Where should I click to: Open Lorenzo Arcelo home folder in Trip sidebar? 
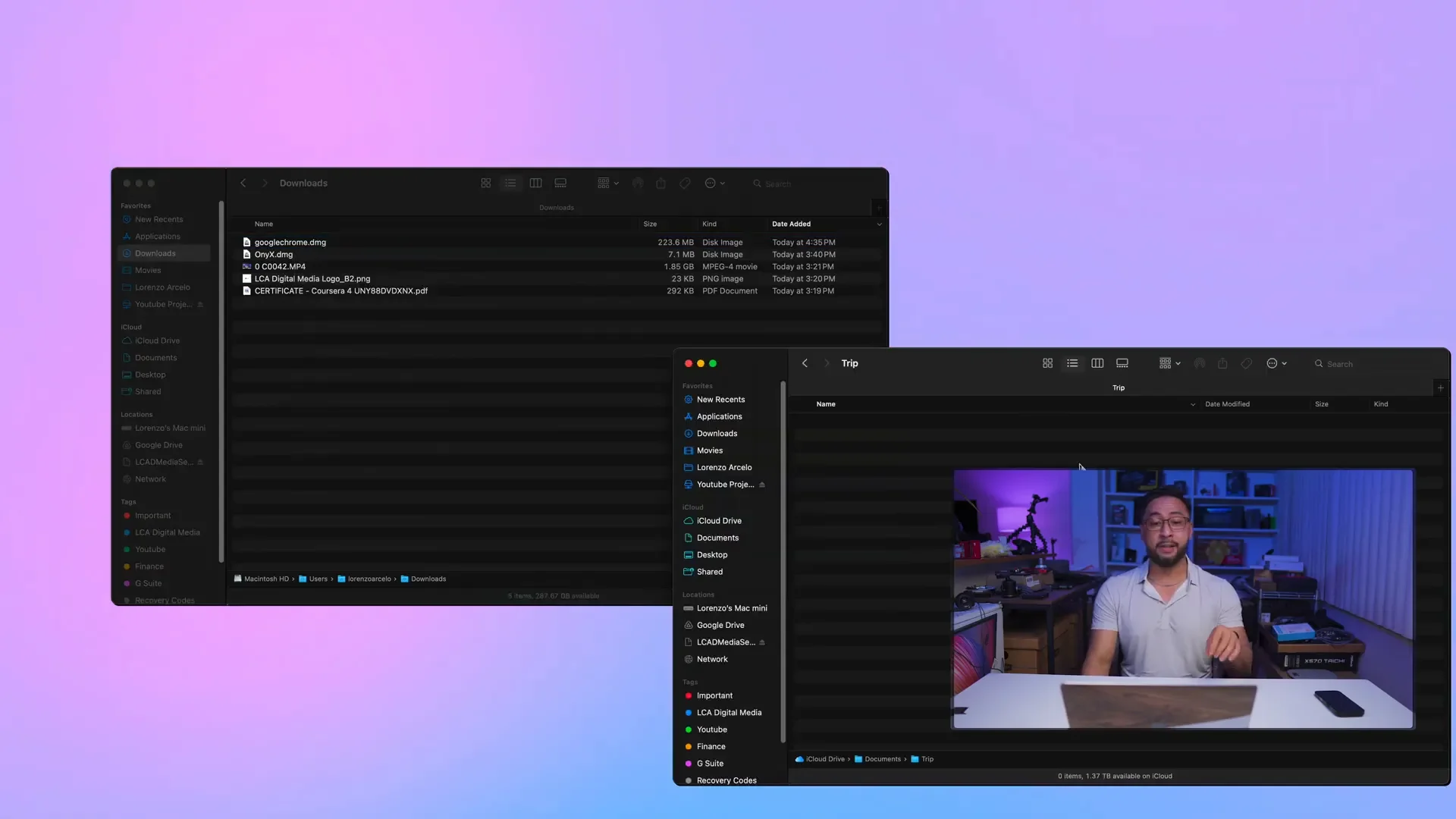click(x=724, y=467)
